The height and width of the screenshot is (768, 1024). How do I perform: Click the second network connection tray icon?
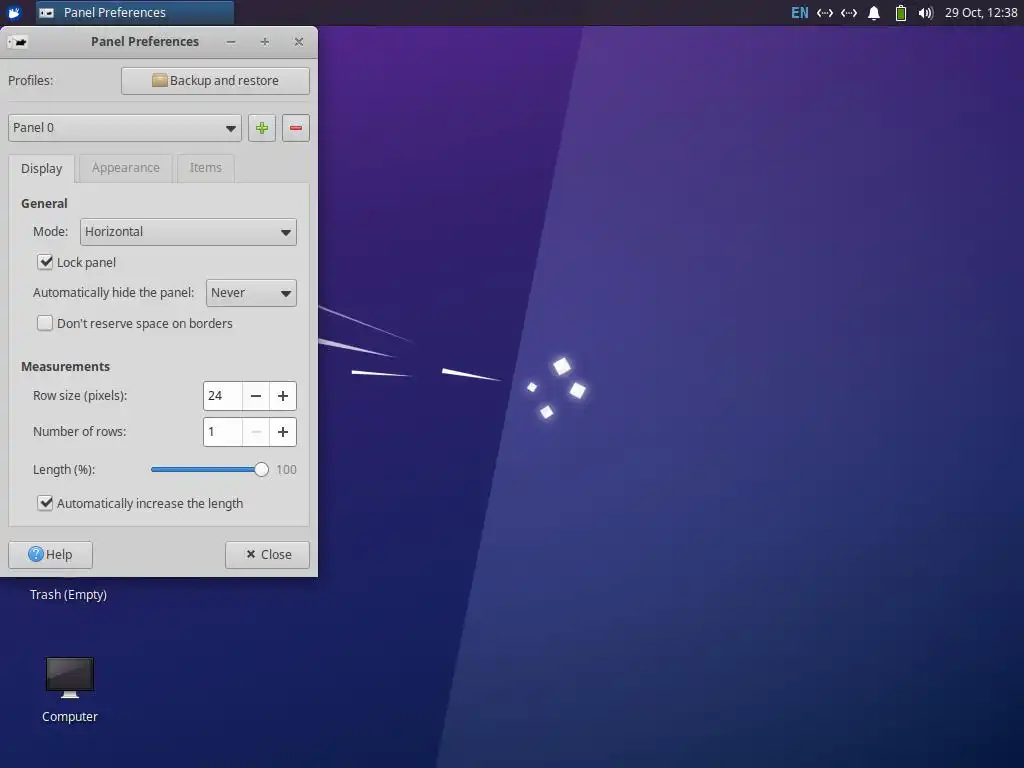pos(849,12)
